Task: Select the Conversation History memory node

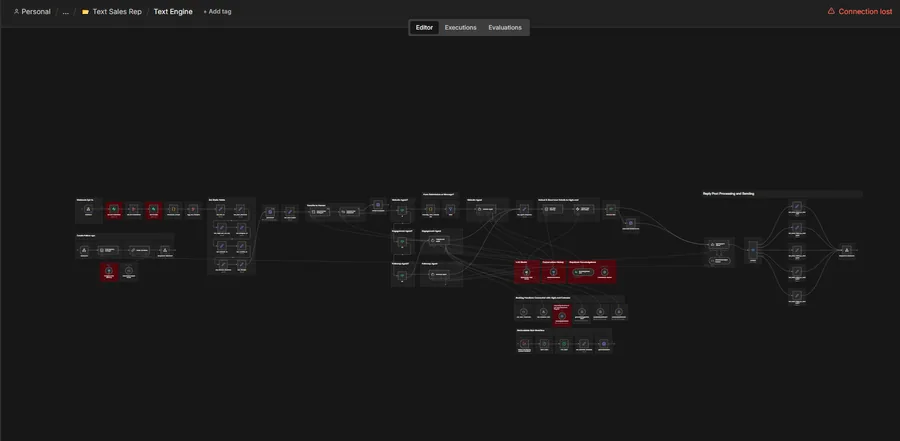Action: pyautogui.click(x=553, y=272)
